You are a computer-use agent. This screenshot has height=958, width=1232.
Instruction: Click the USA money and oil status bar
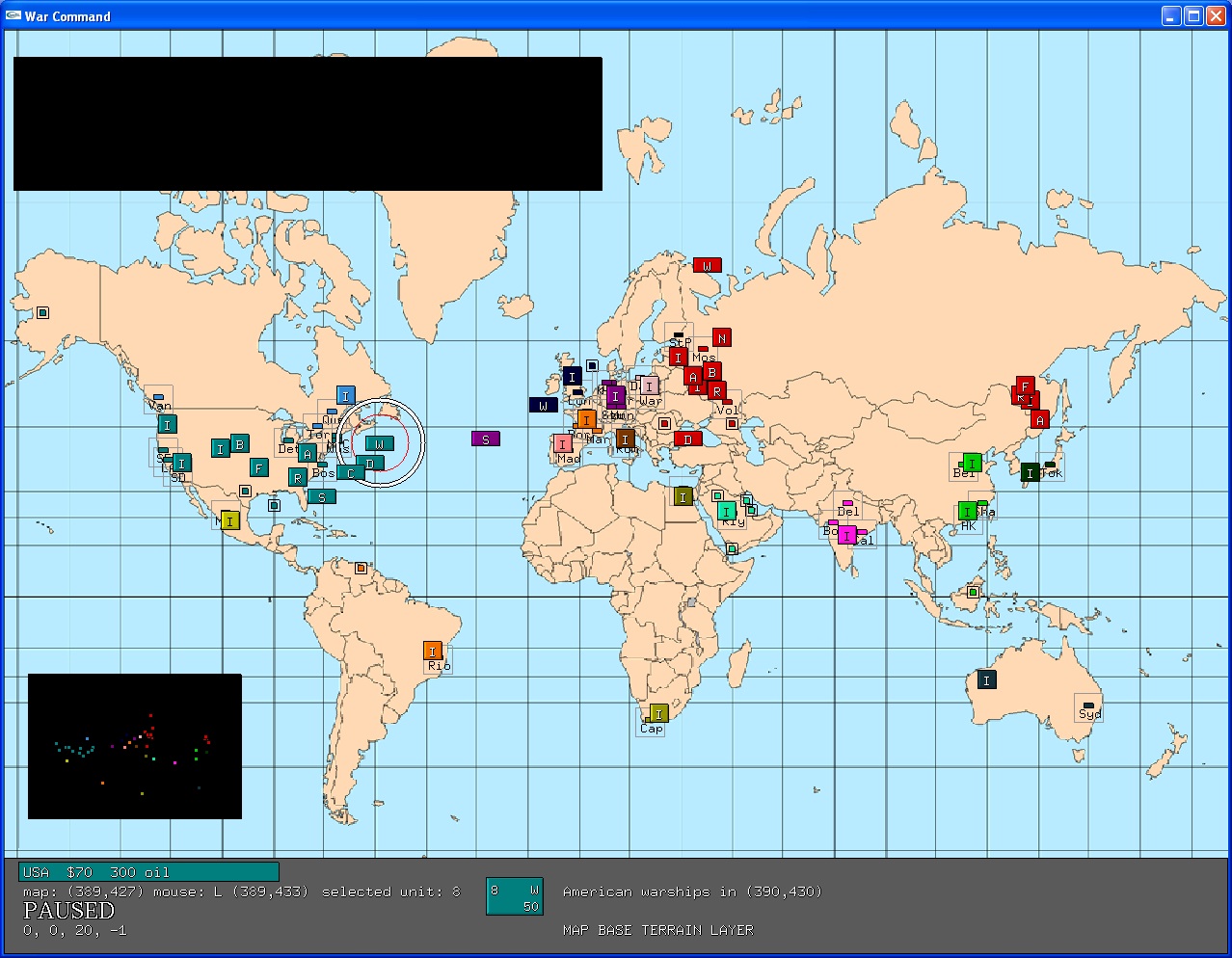tap(148, 871)
